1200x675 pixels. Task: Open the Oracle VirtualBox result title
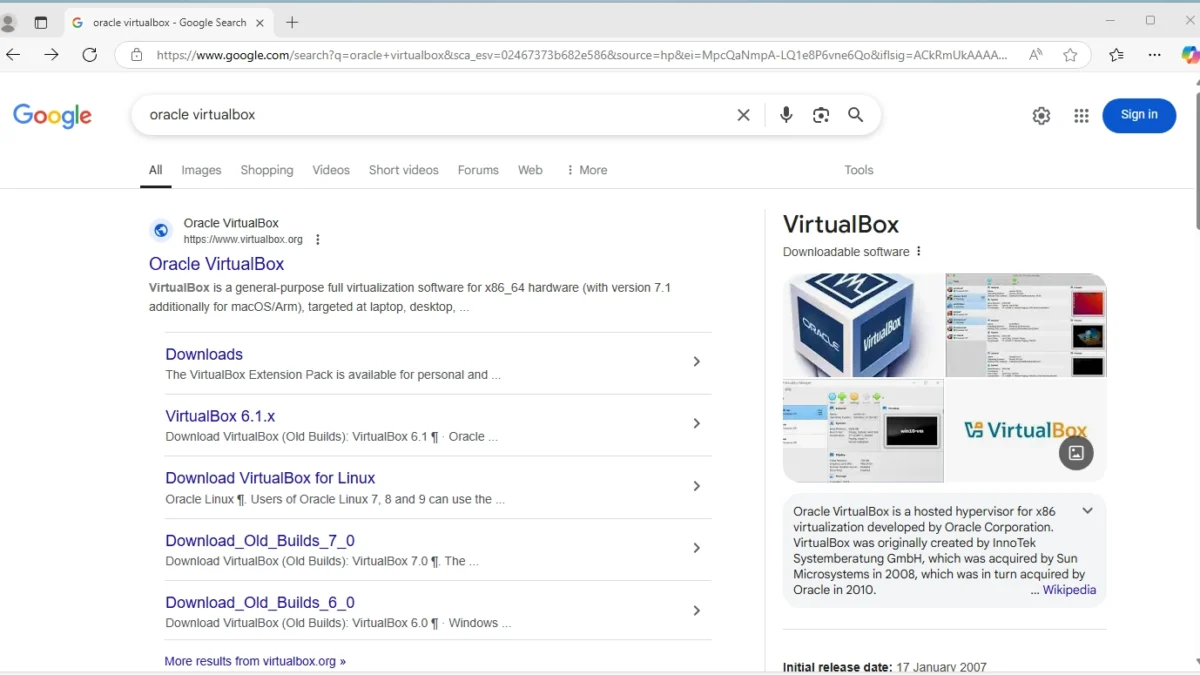[x=217, y=264]
